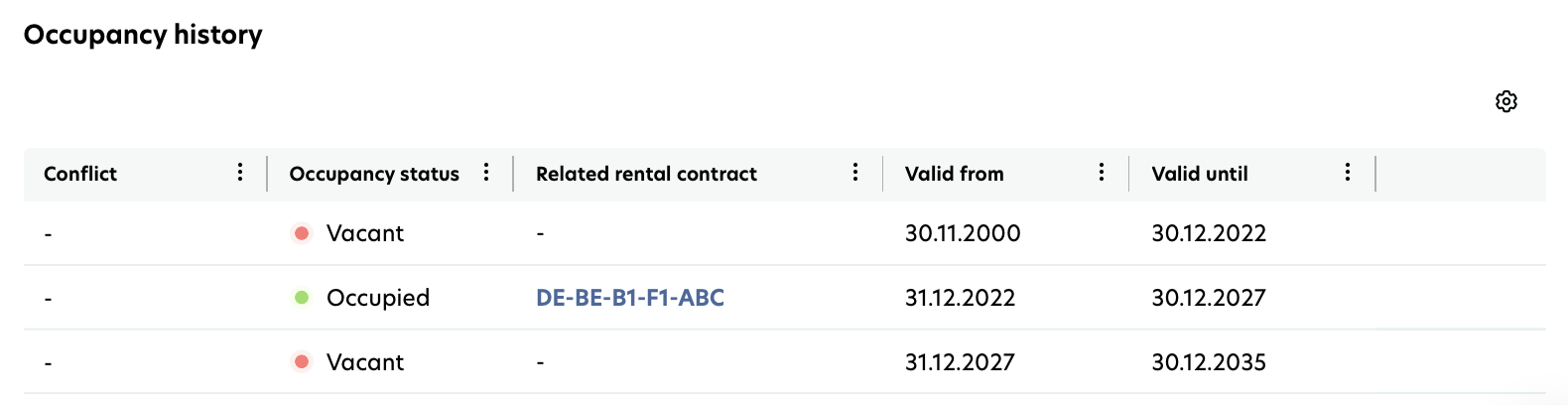Click valid until date 30.12.2035

click(x=1209, y=361)
